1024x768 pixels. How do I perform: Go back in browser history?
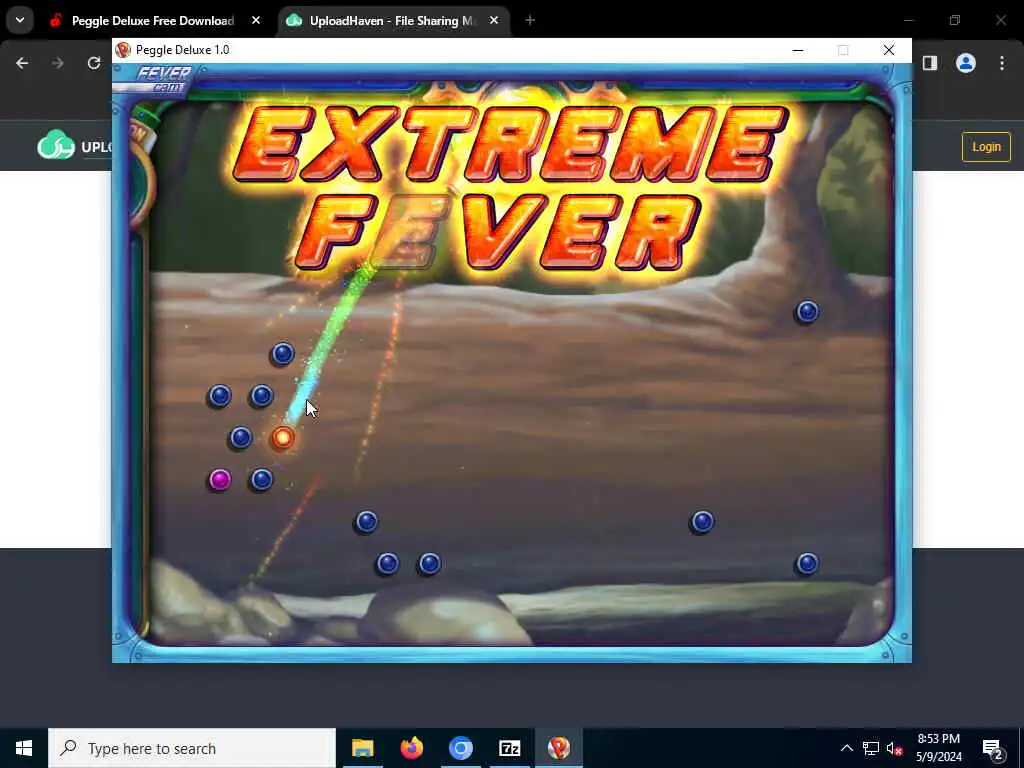pyautogui.click(x=22, y=63)
